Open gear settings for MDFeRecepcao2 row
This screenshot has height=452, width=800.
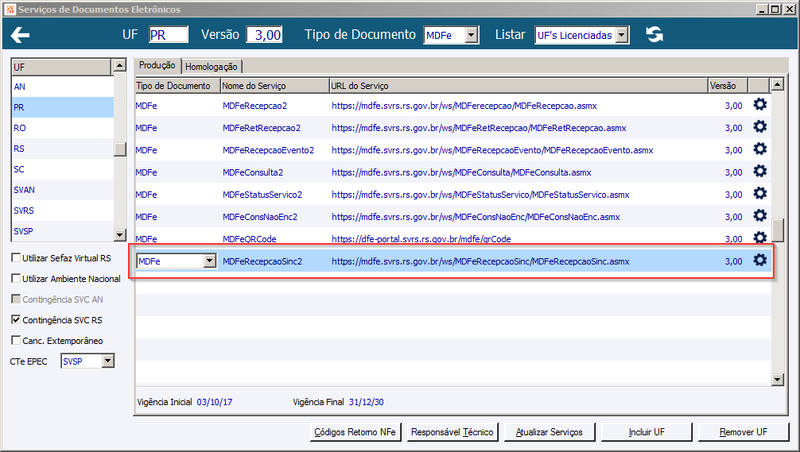760,105
